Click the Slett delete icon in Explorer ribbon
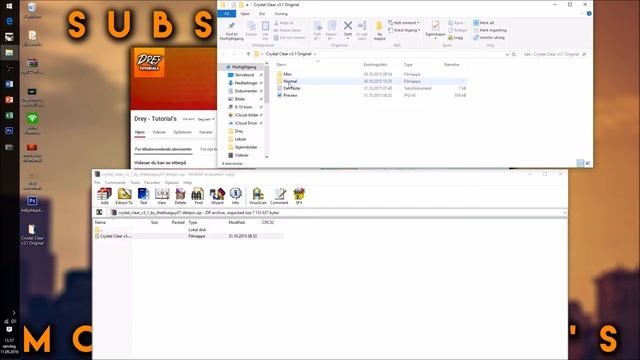The image size is (640, 360). tap(348, 29)
